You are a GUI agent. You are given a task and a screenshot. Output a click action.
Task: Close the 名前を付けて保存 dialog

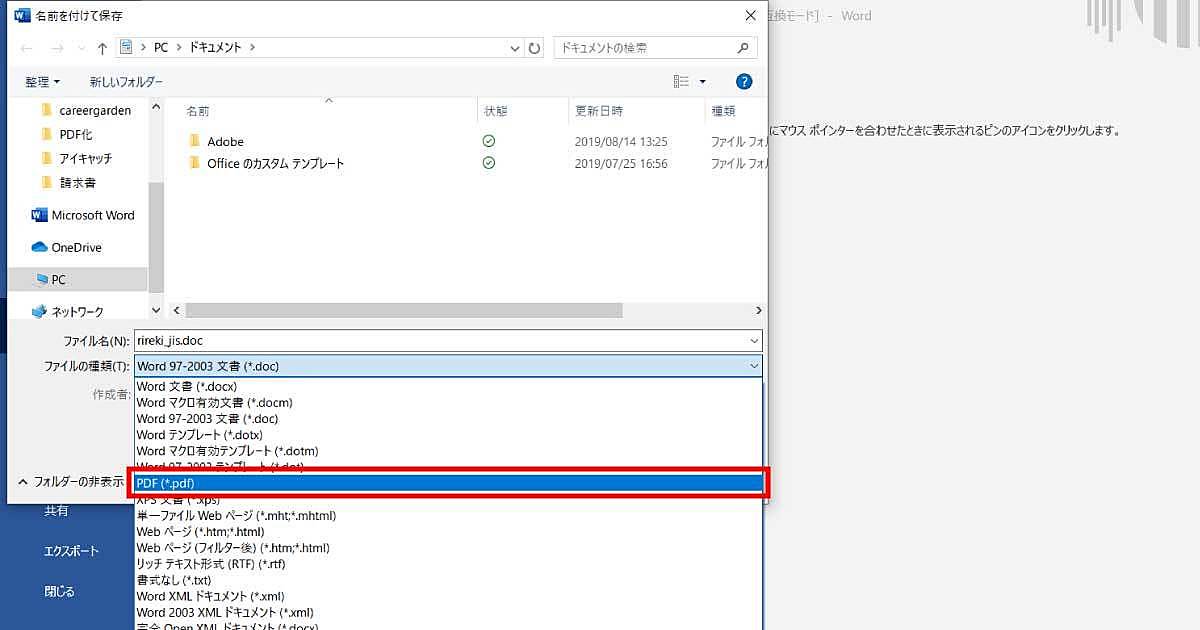pos(750,15)
